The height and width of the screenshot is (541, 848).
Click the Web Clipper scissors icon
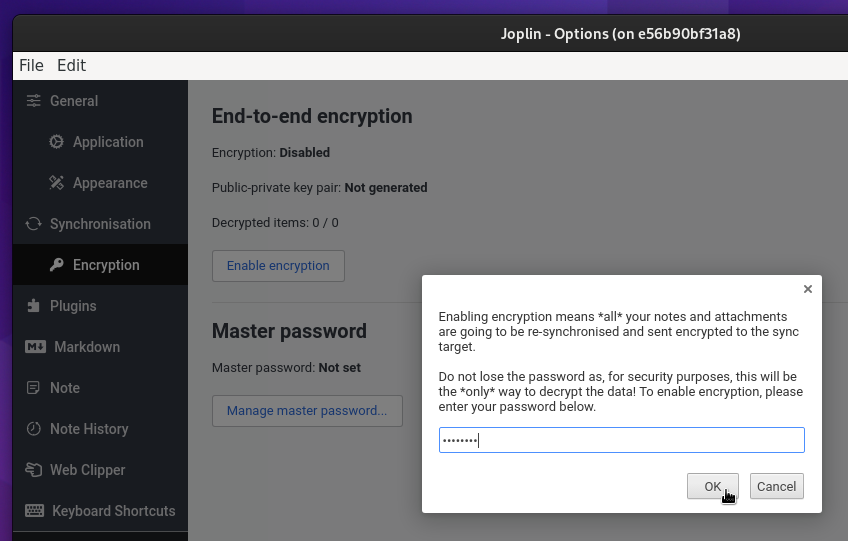(x=34, y=470)
